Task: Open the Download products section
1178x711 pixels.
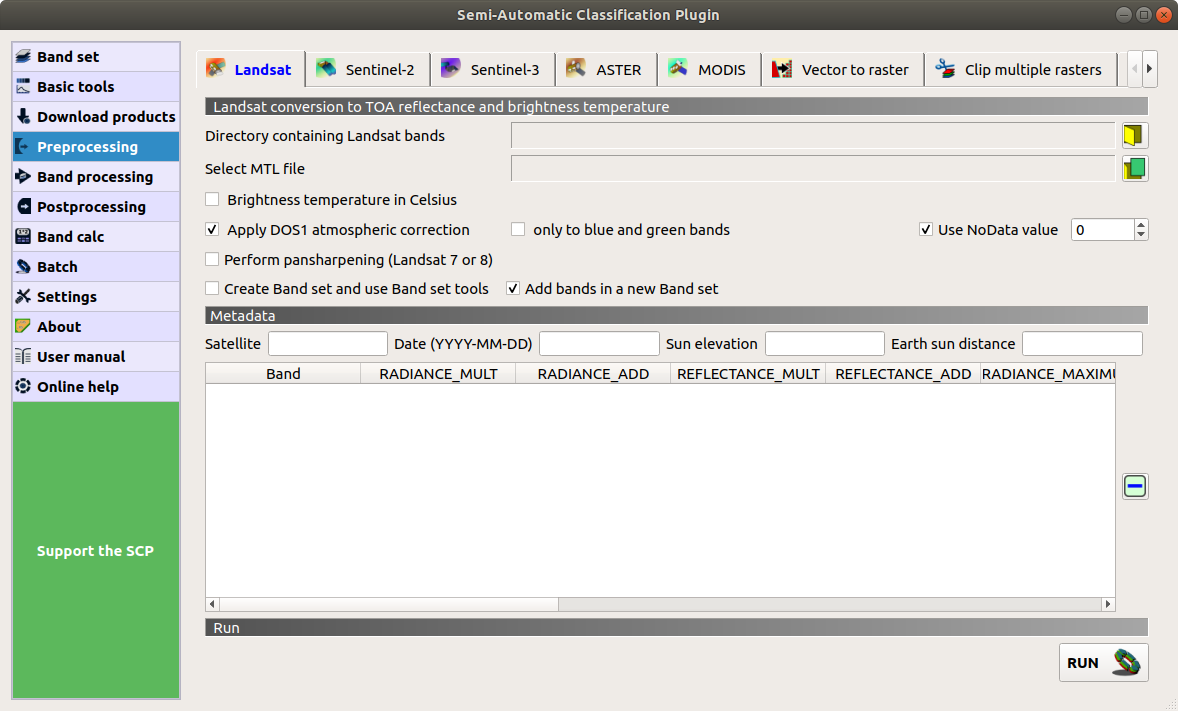Action: point(96,117)
